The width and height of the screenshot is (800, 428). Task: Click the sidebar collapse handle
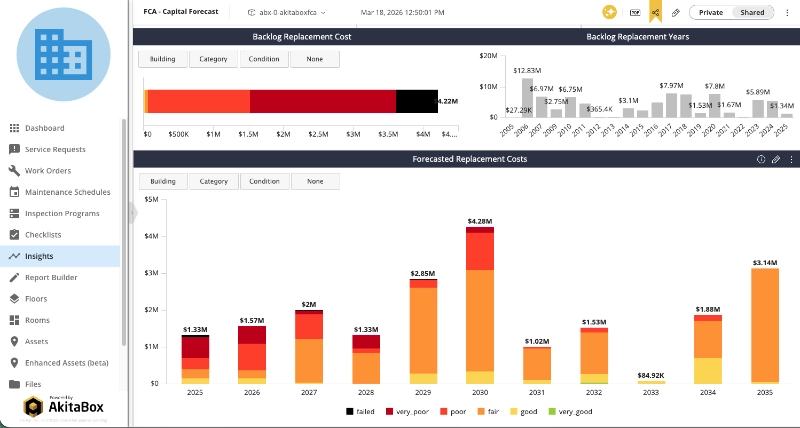click(132, 212)
